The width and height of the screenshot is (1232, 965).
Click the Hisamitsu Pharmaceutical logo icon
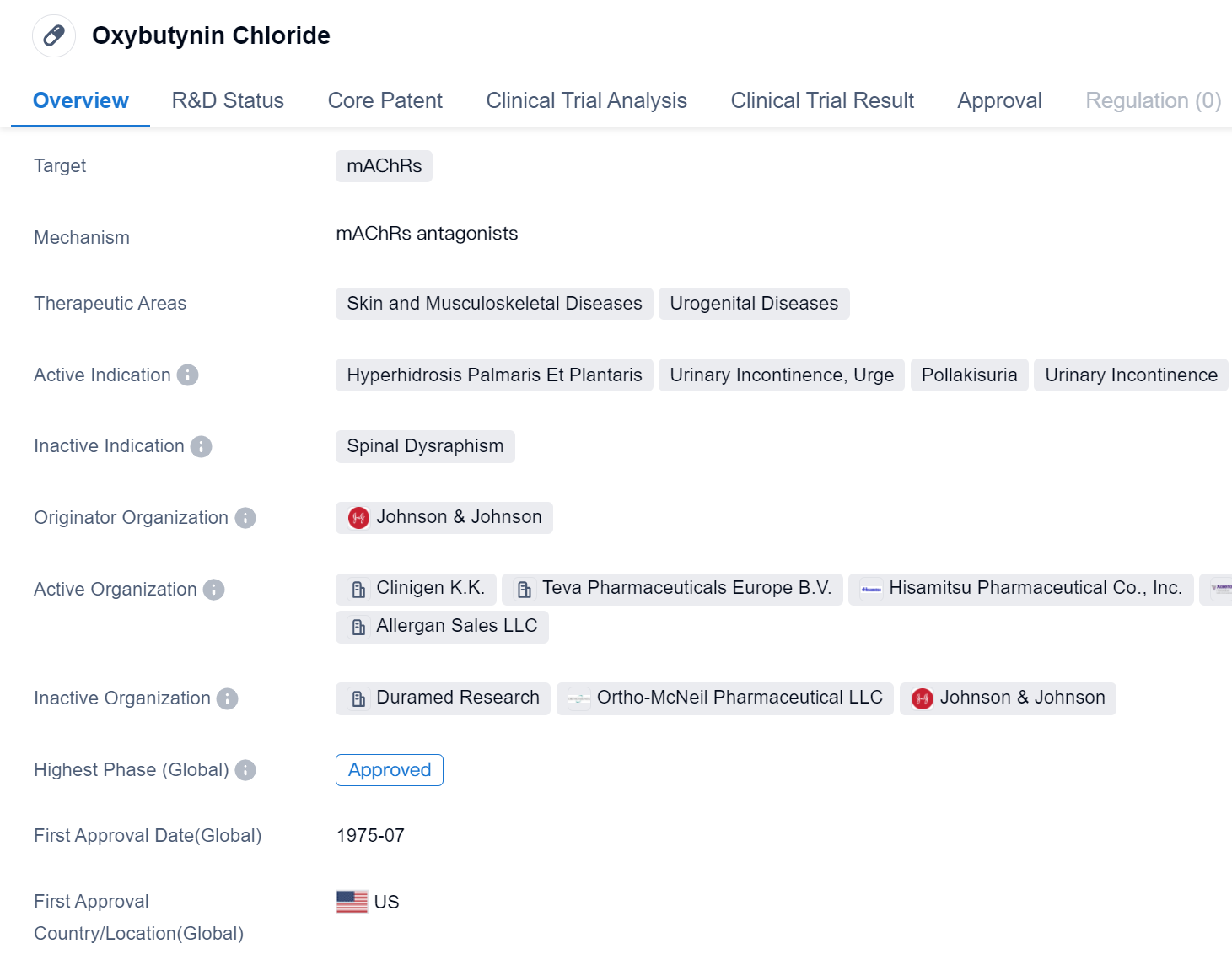[871, 589]
